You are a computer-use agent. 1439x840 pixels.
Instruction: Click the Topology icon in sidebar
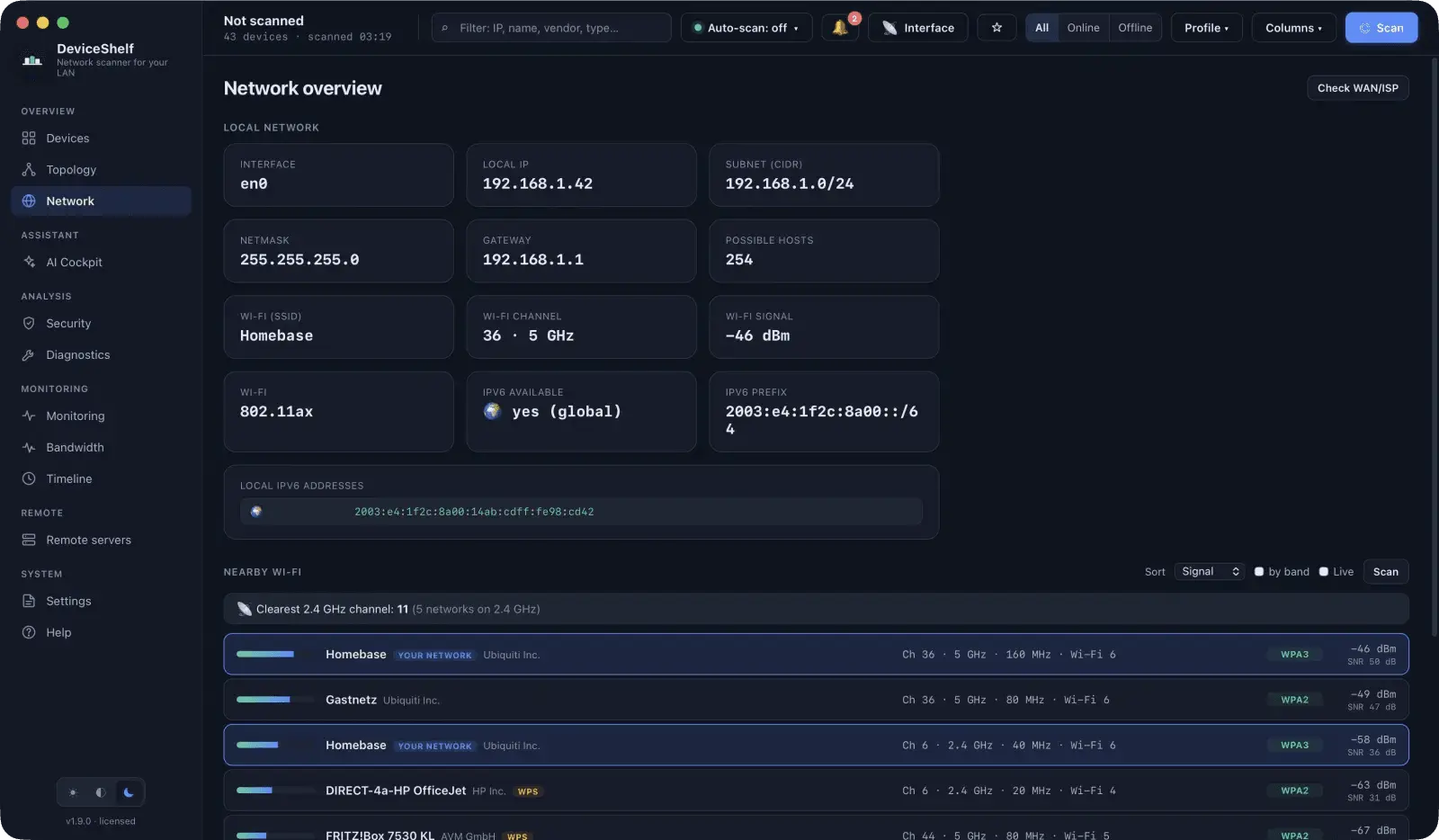tap(29, 170)
